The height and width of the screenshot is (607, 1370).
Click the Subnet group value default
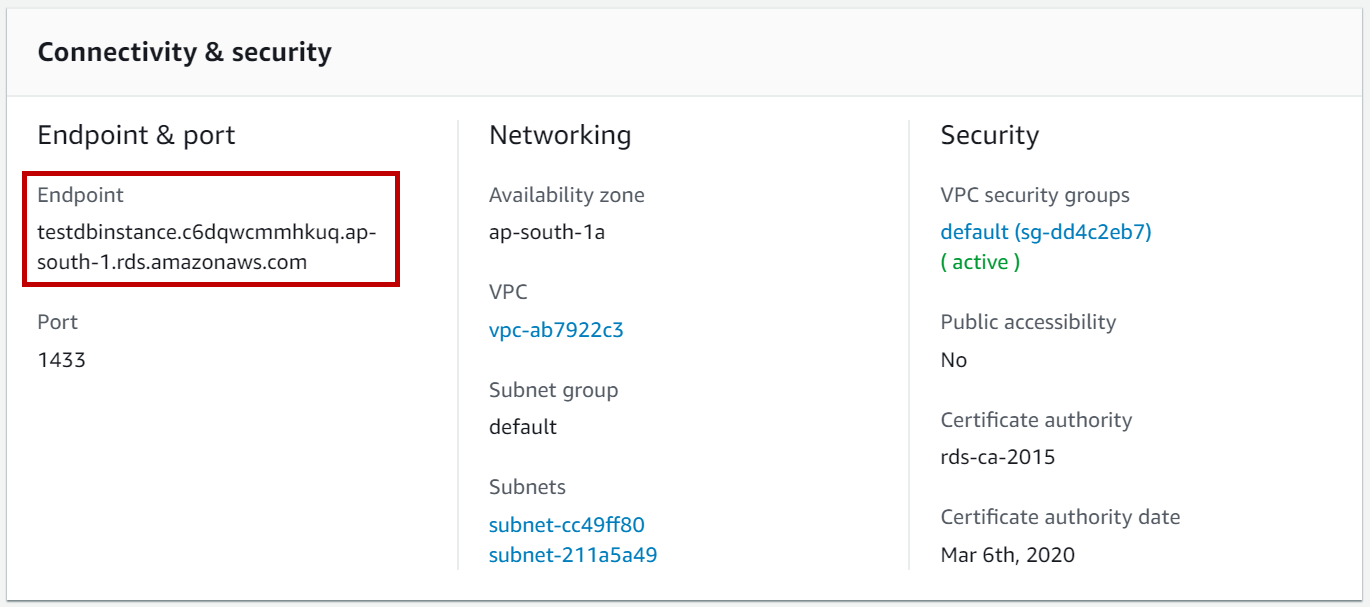(523, 427)
